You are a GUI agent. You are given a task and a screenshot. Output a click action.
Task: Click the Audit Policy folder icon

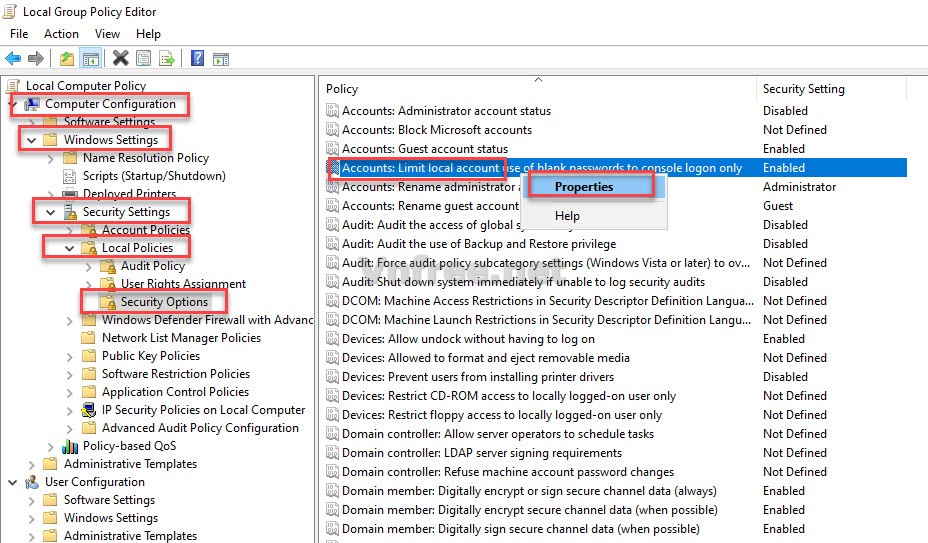coord(108,266)
